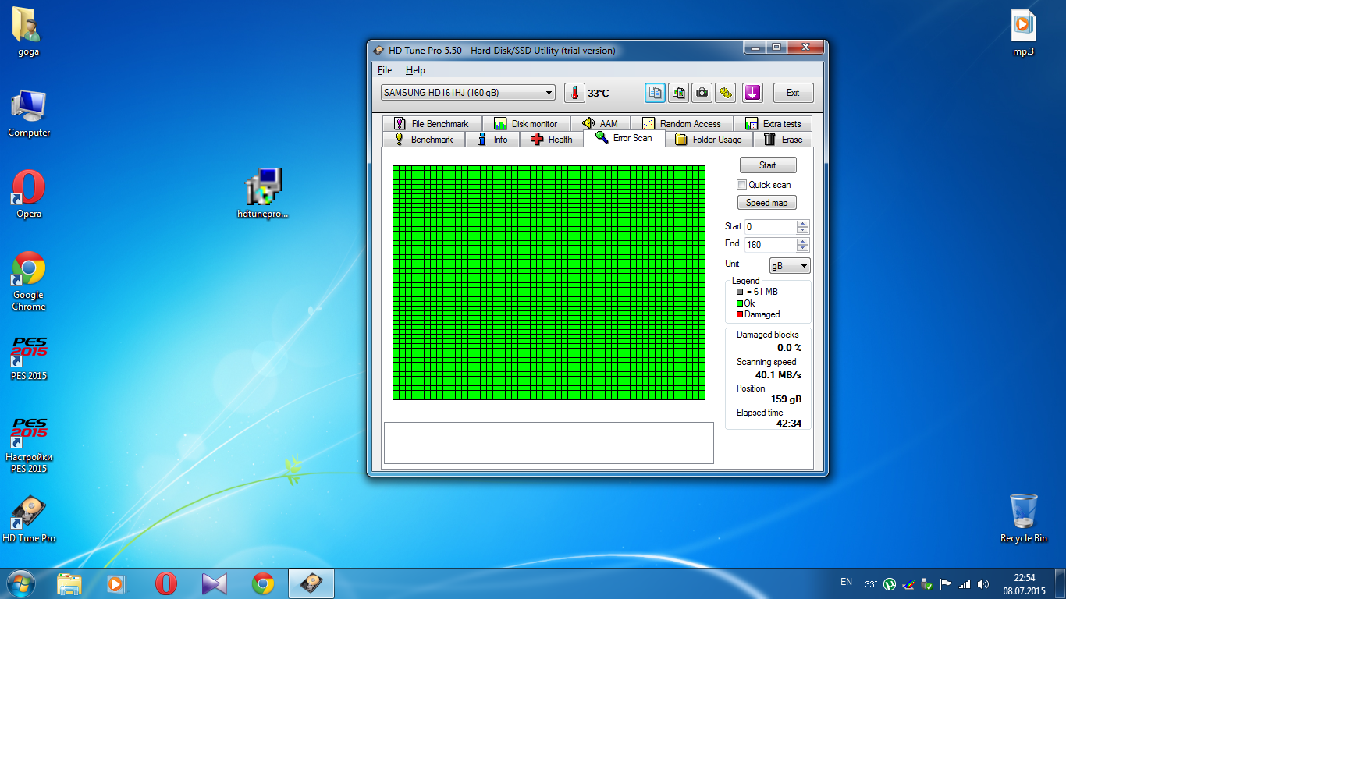The image size is (1366, 768).
Task: Increase the End value with the up spinner
Action: pos(803,241)
